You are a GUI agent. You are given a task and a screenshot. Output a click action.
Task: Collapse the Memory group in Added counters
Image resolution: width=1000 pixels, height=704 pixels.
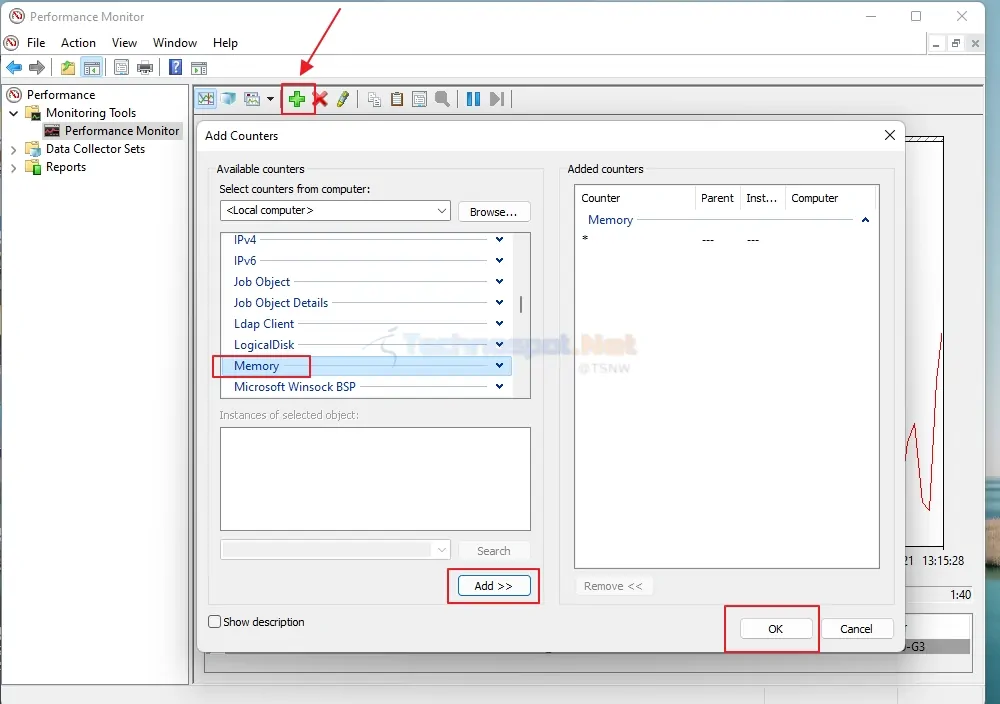pos(865,220)
